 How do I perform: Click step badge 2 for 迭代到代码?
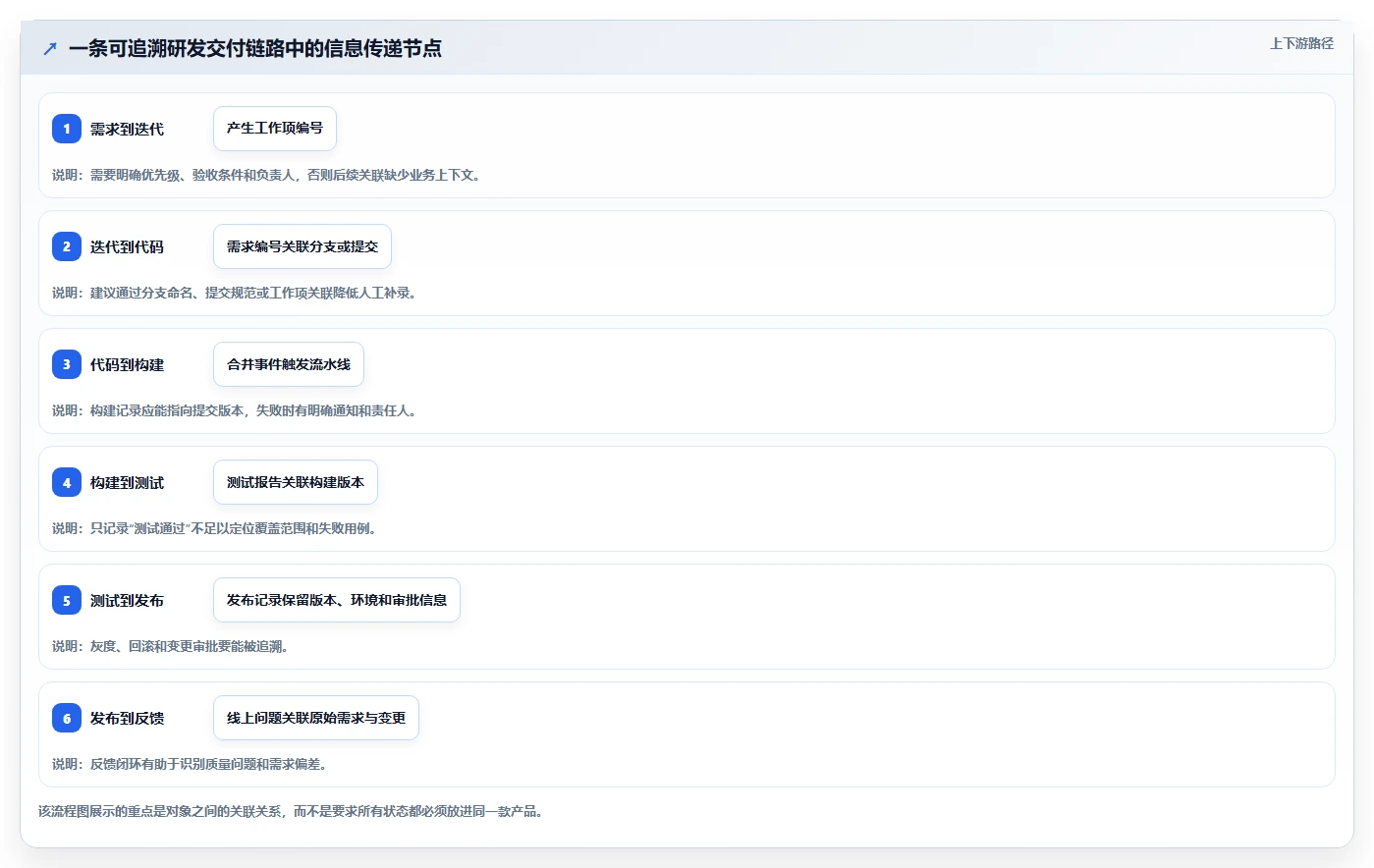67,246
